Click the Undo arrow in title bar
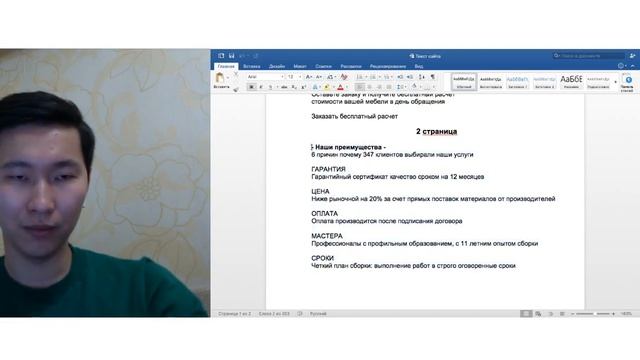Screen dimensions: 640x360 click(x=242, y=56)
